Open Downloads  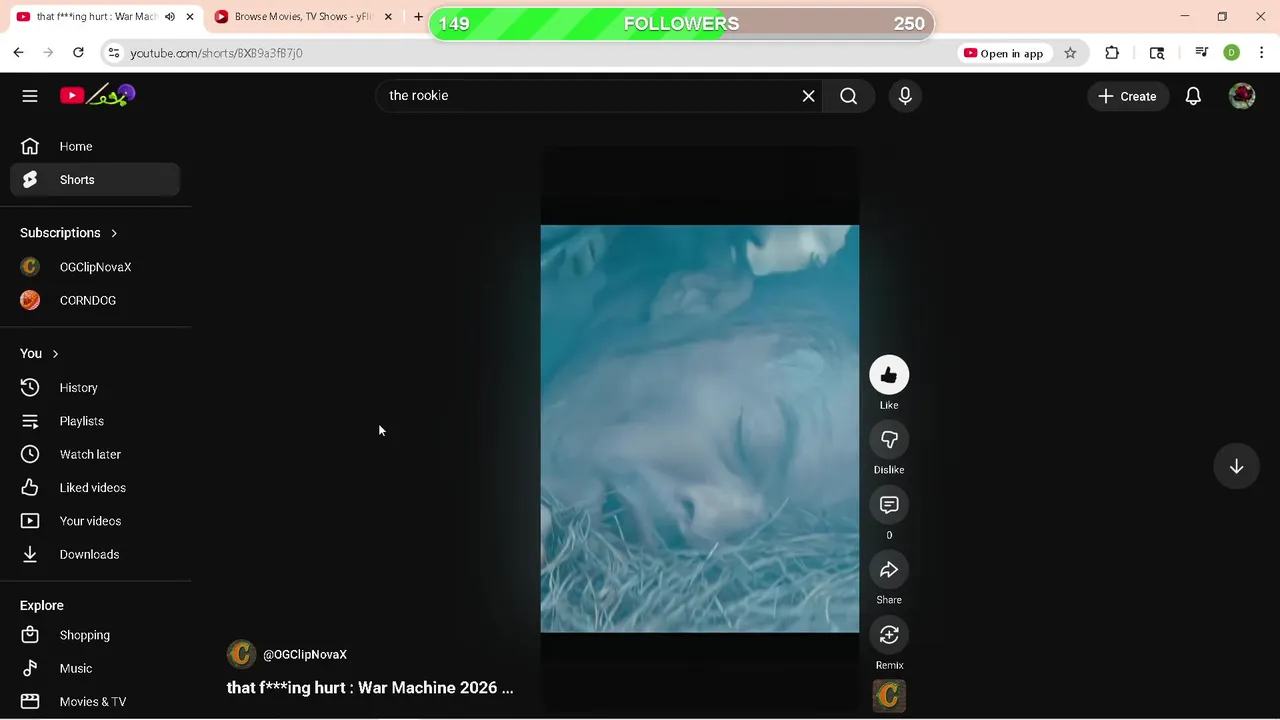coord(95,554)
